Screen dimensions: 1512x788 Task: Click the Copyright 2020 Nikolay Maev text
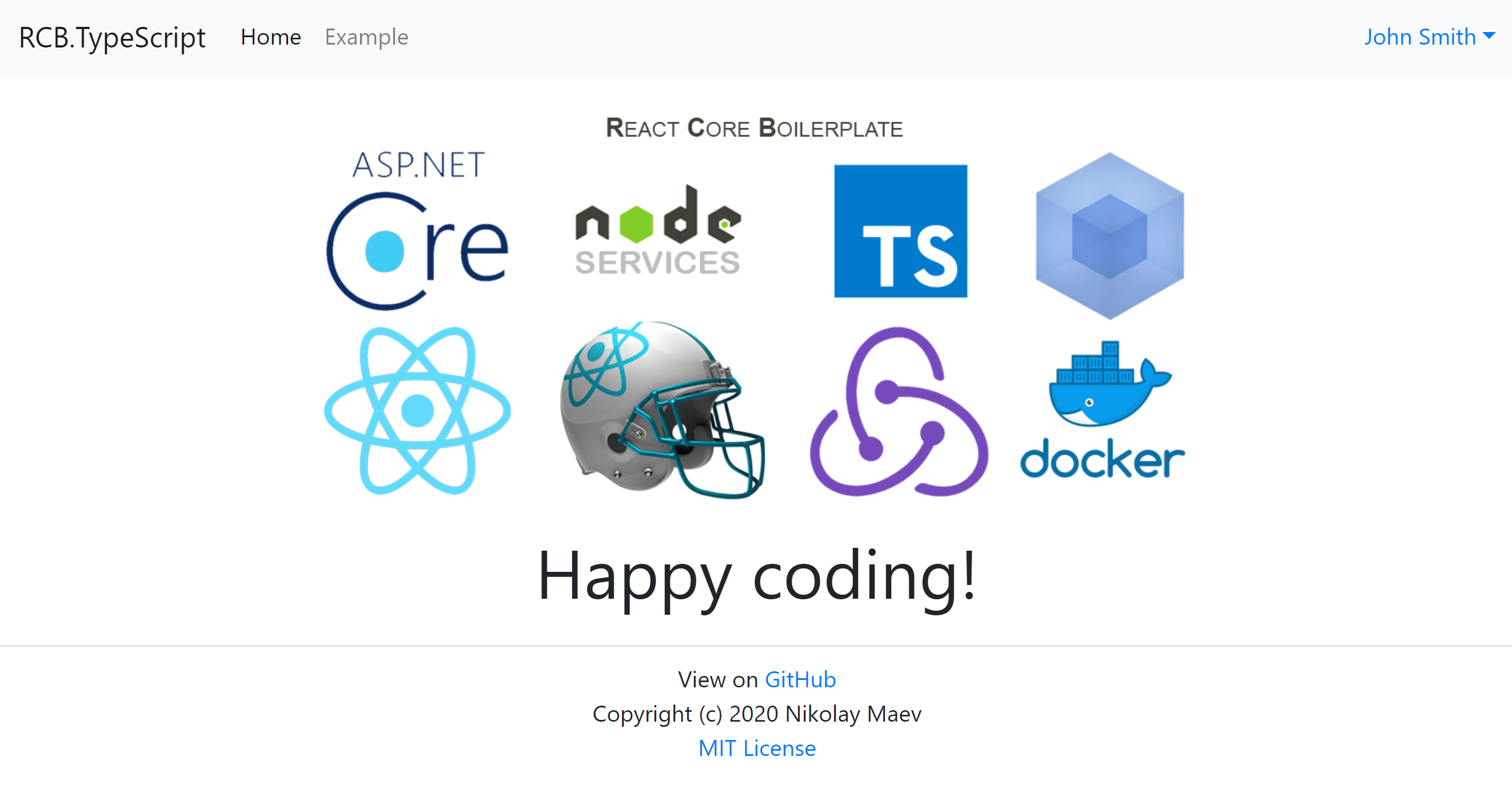[x=757, y=714]
